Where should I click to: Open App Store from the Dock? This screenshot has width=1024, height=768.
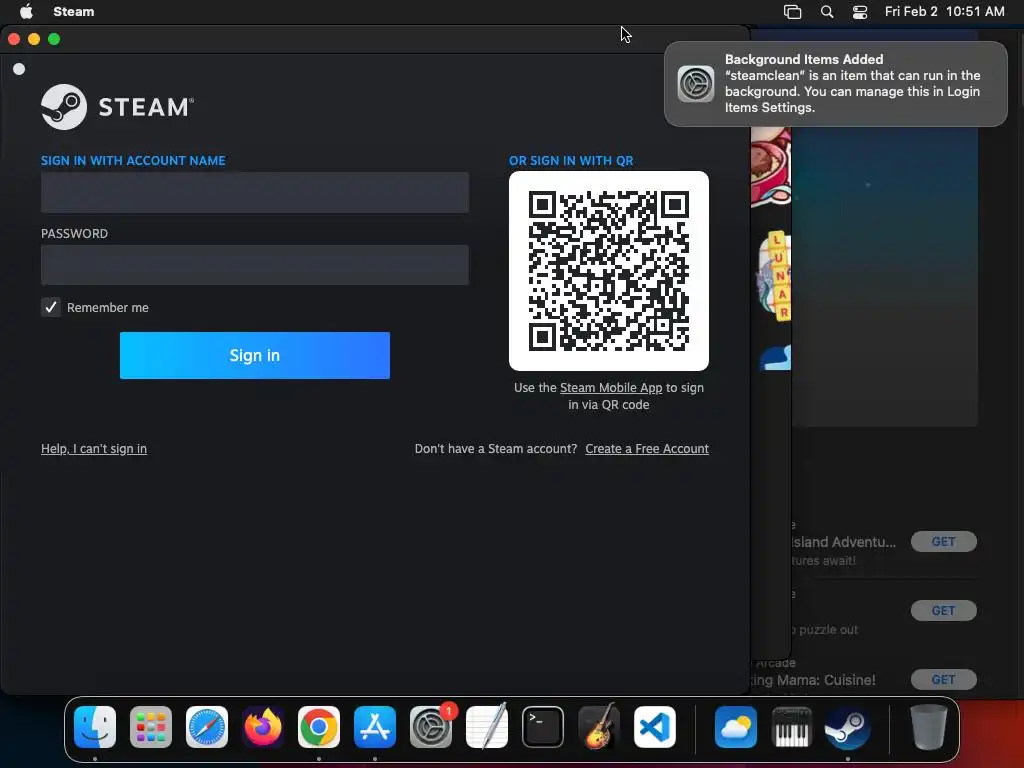(375, 727)
